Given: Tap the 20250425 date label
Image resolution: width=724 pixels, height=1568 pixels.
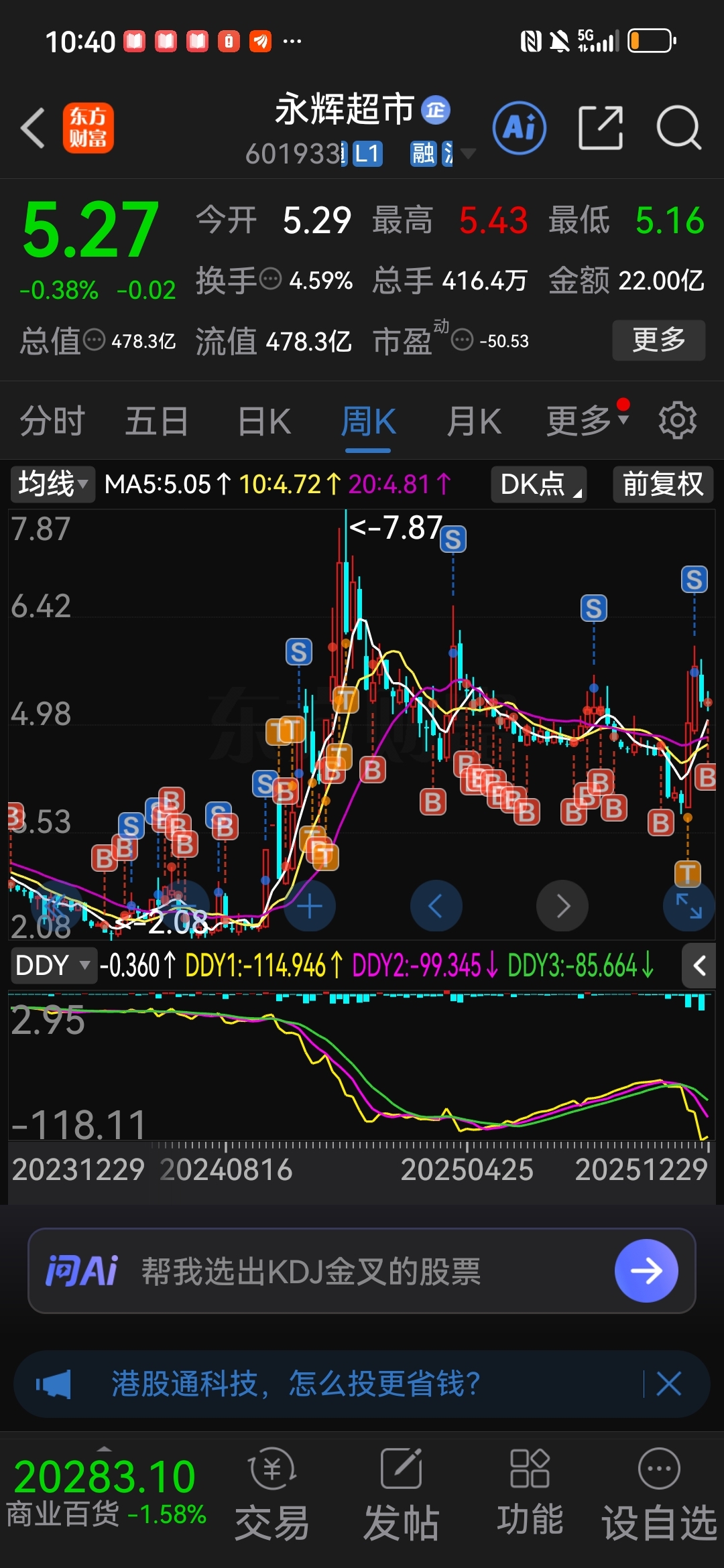Looking at the screenshot, I should (467, 1169).
